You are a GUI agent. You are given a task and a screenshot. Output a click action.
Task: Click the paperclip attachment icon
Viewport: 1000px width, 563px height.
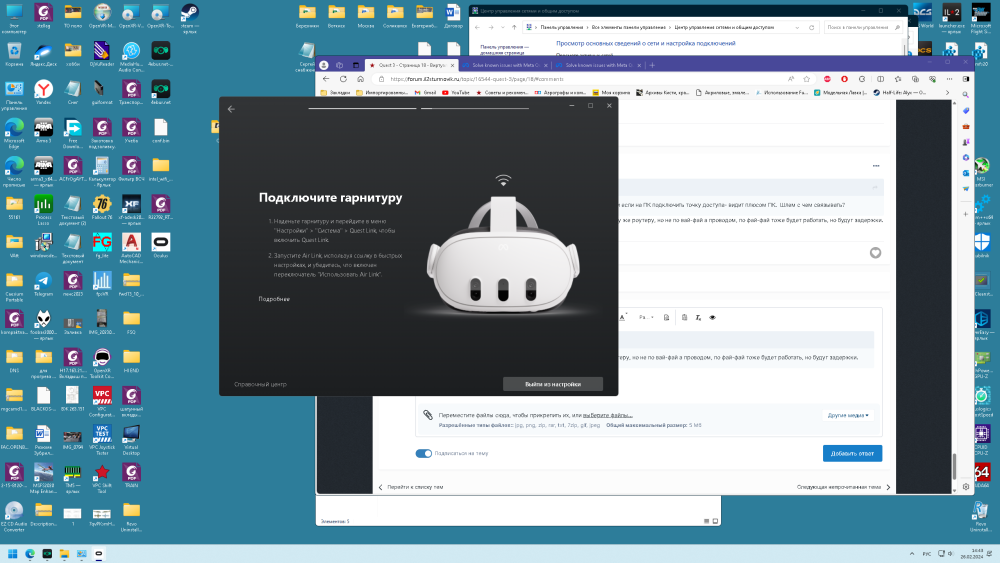point(428,415)
